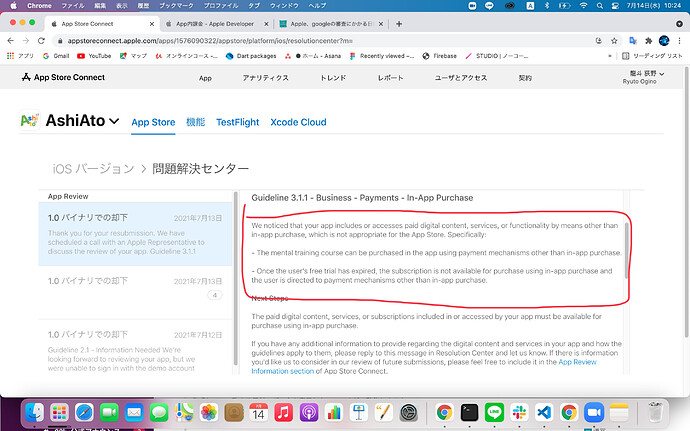This screenshot has height=431, width=690.
Task: Bookmark this page with the star icon
Action: point(614,41)
